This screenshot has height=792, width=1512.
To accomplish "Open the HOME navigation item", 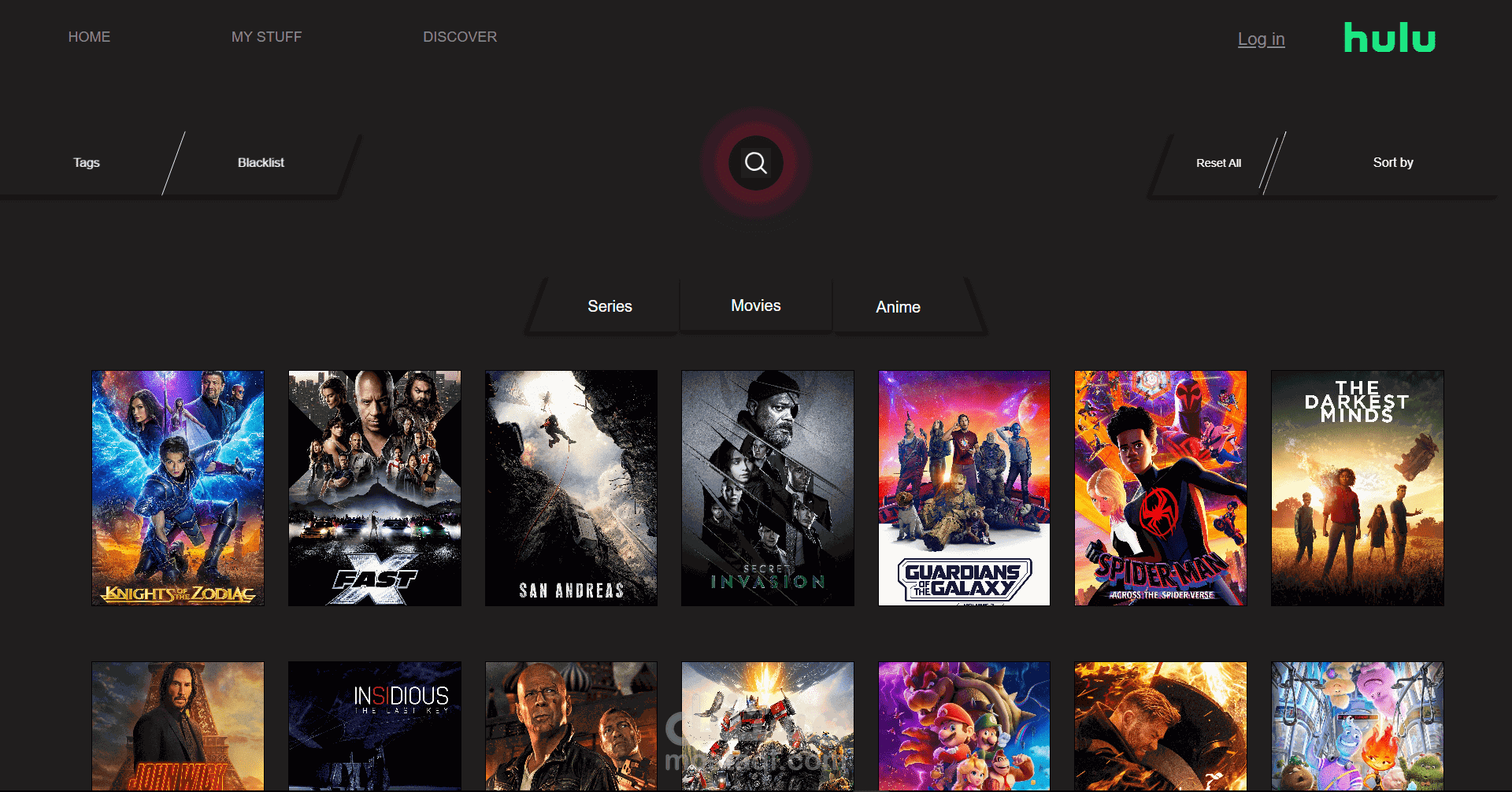I will [89, 37].
